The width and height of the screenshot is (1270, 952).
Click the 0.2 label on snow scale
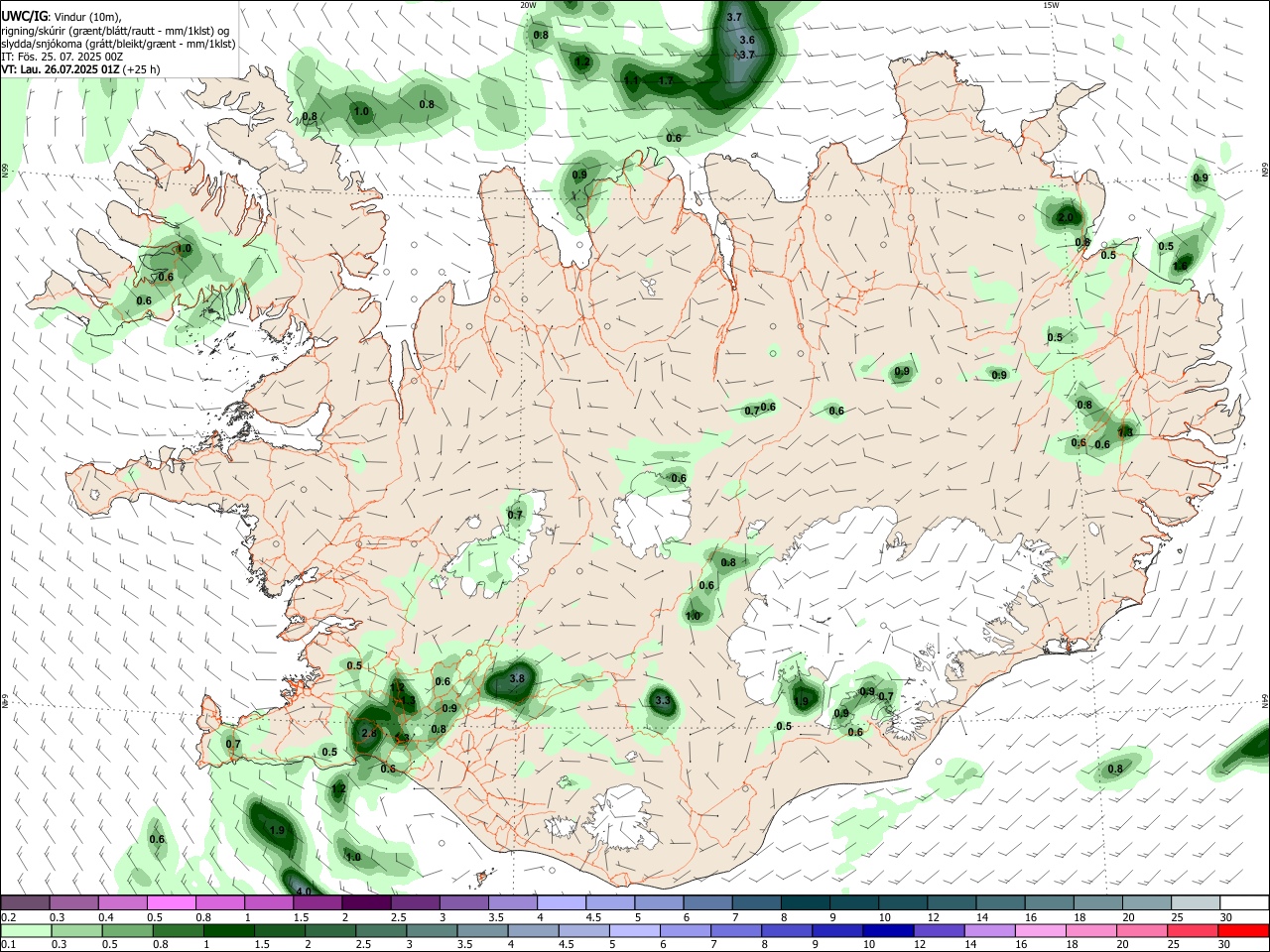tap(9, 917)
